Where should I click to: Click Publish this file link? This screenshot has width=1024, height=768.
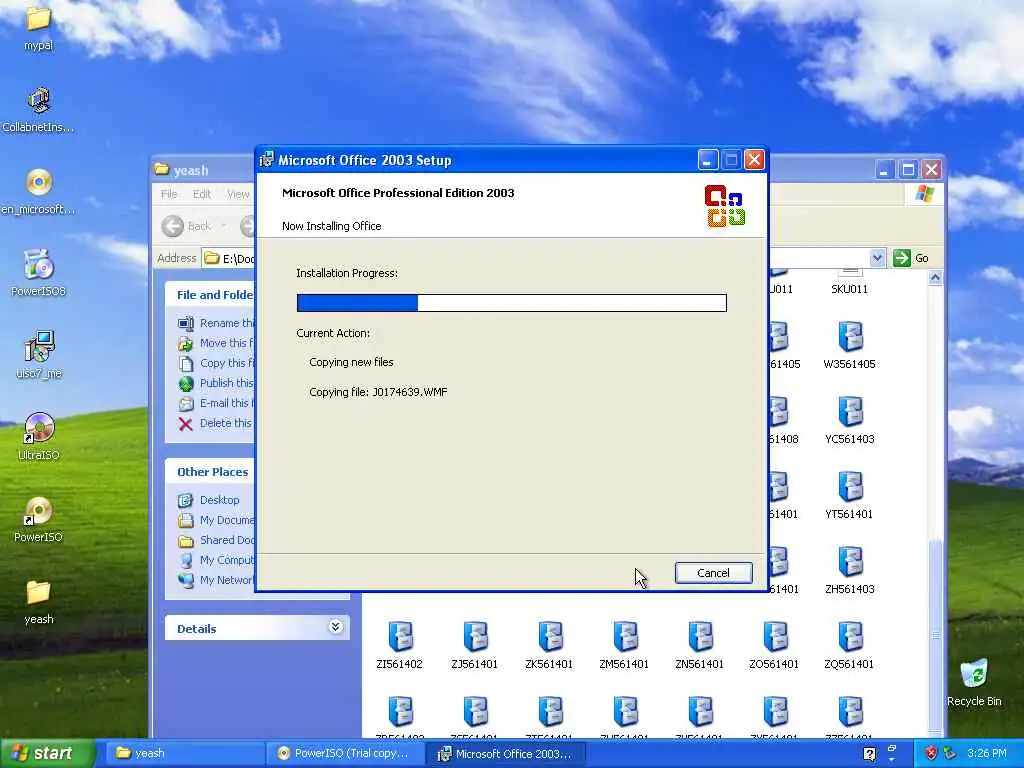[x=216, y=383]
